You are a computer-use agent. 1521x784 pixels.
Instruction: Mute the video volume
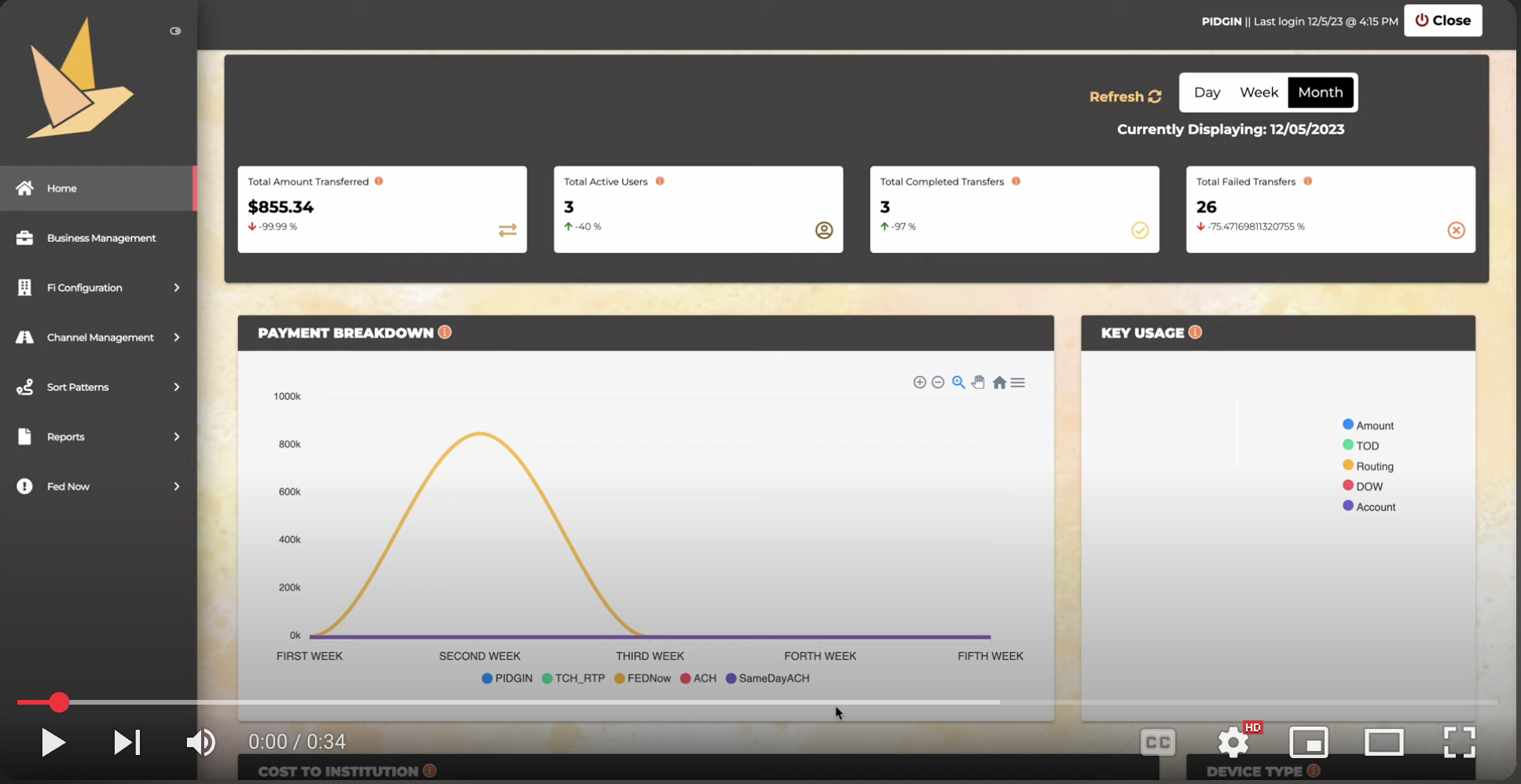coord(201,742)
